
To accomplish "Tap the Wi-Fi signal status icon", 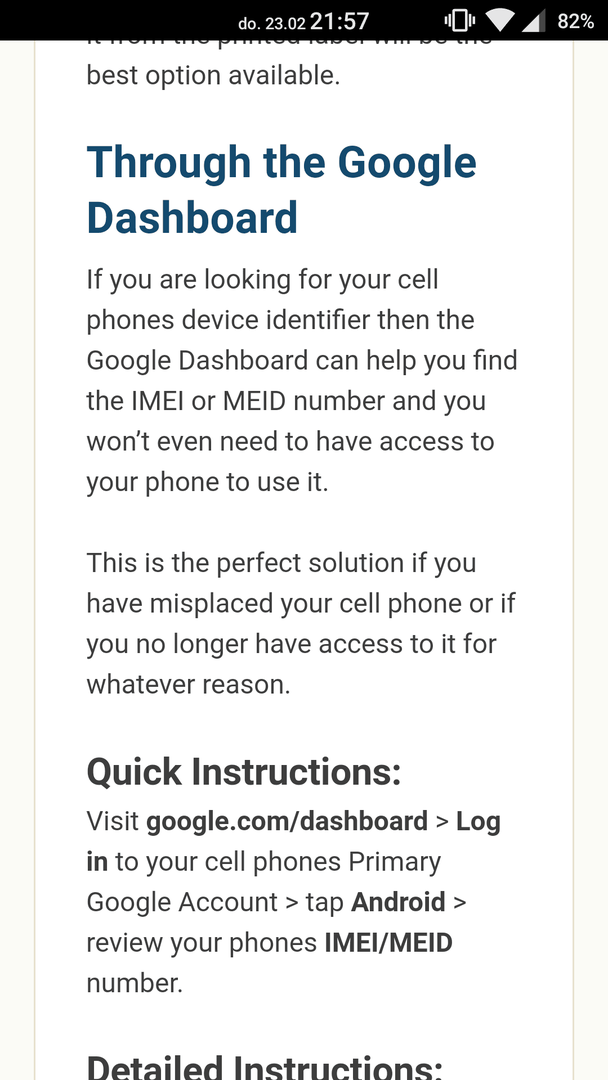I will point(499,21).
